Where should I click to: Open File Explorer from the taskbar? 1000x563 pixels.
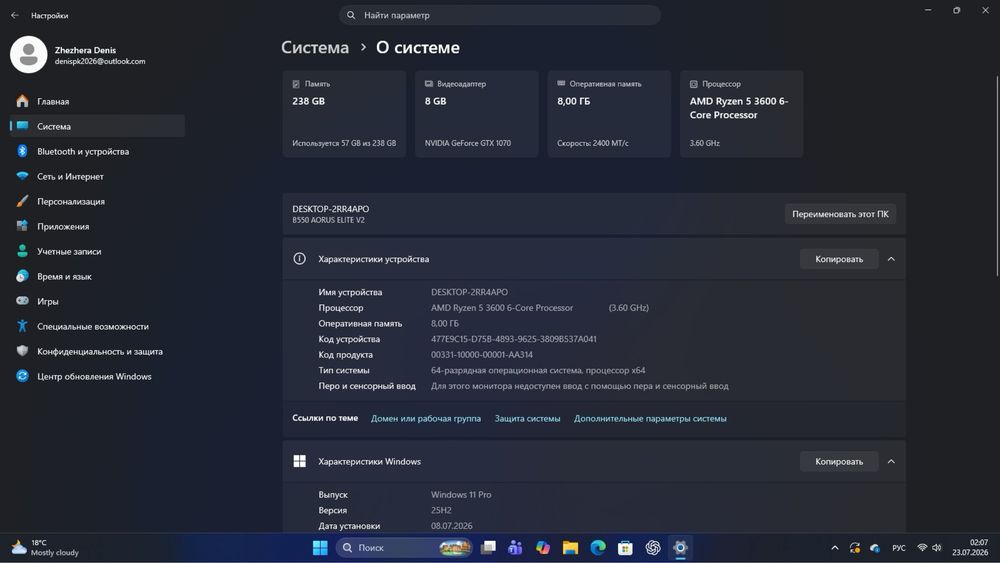point(570,548)
